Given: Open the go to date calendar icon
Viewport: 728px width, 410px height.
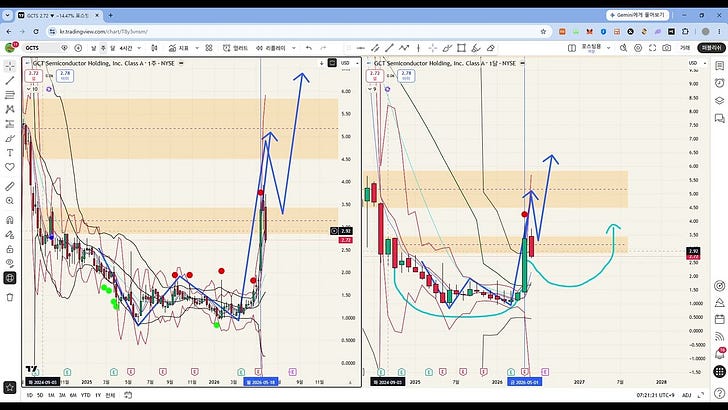Looking at the screenshot, I should click(128, 395).
